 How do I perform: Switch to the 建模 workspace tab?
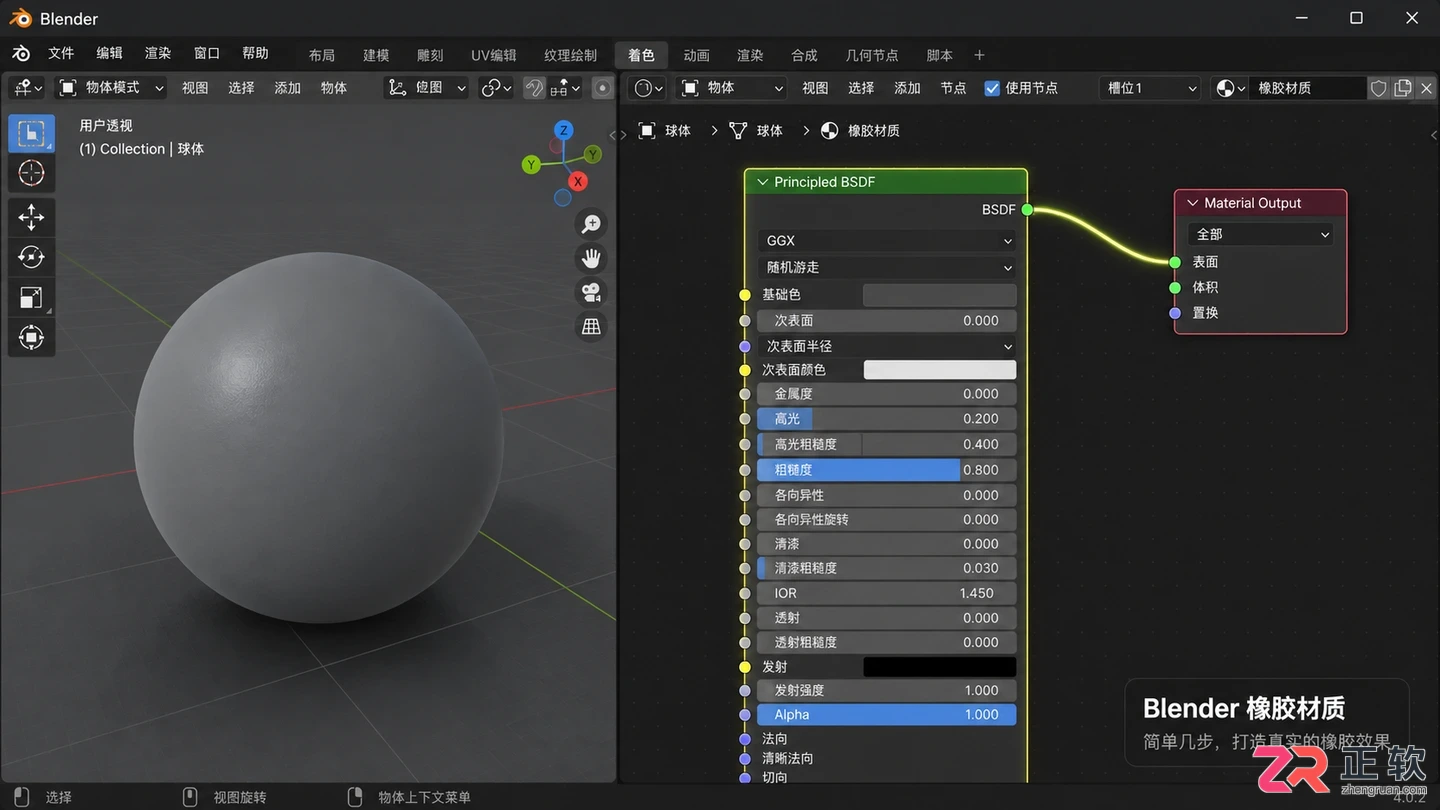[x=376, y=55]
